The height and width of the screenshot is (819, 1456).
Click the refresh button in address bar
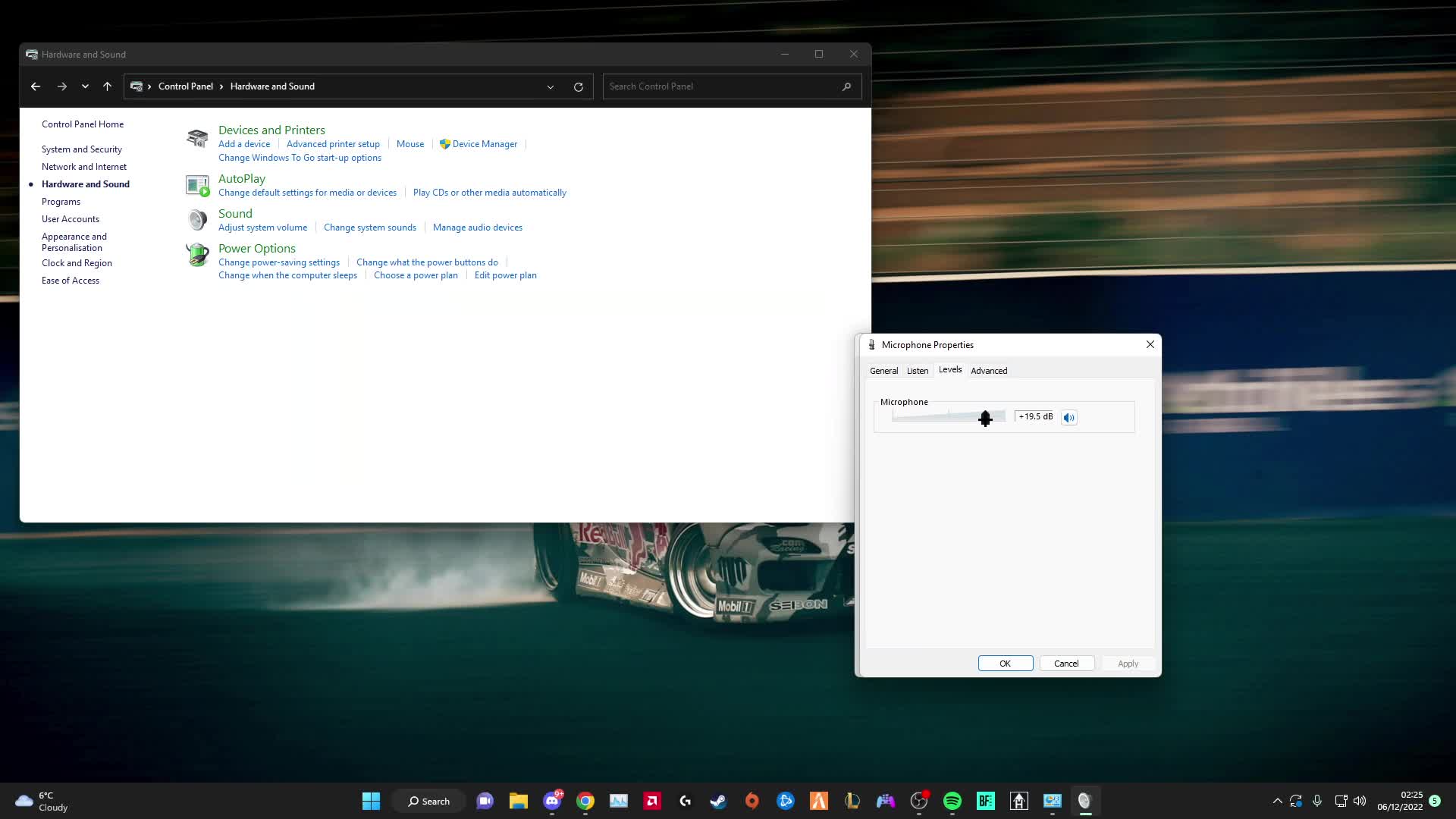(x=578, y=86)
